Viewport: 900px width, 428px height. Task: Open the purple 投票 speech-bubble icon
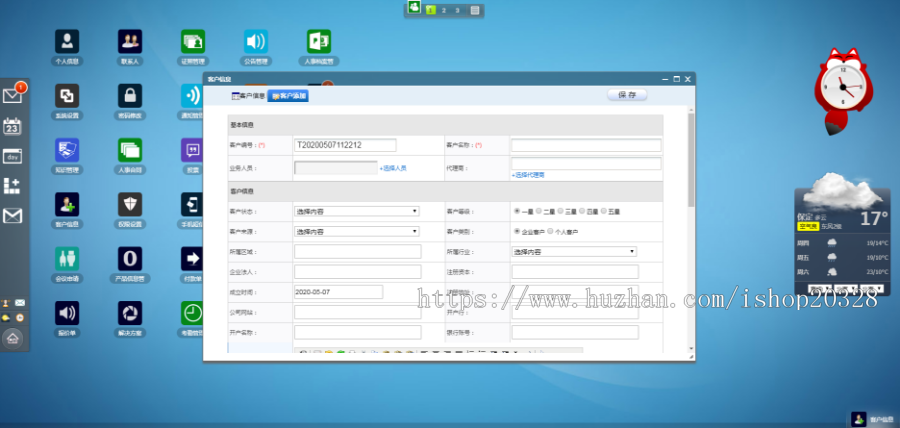(x=192, y=150)
